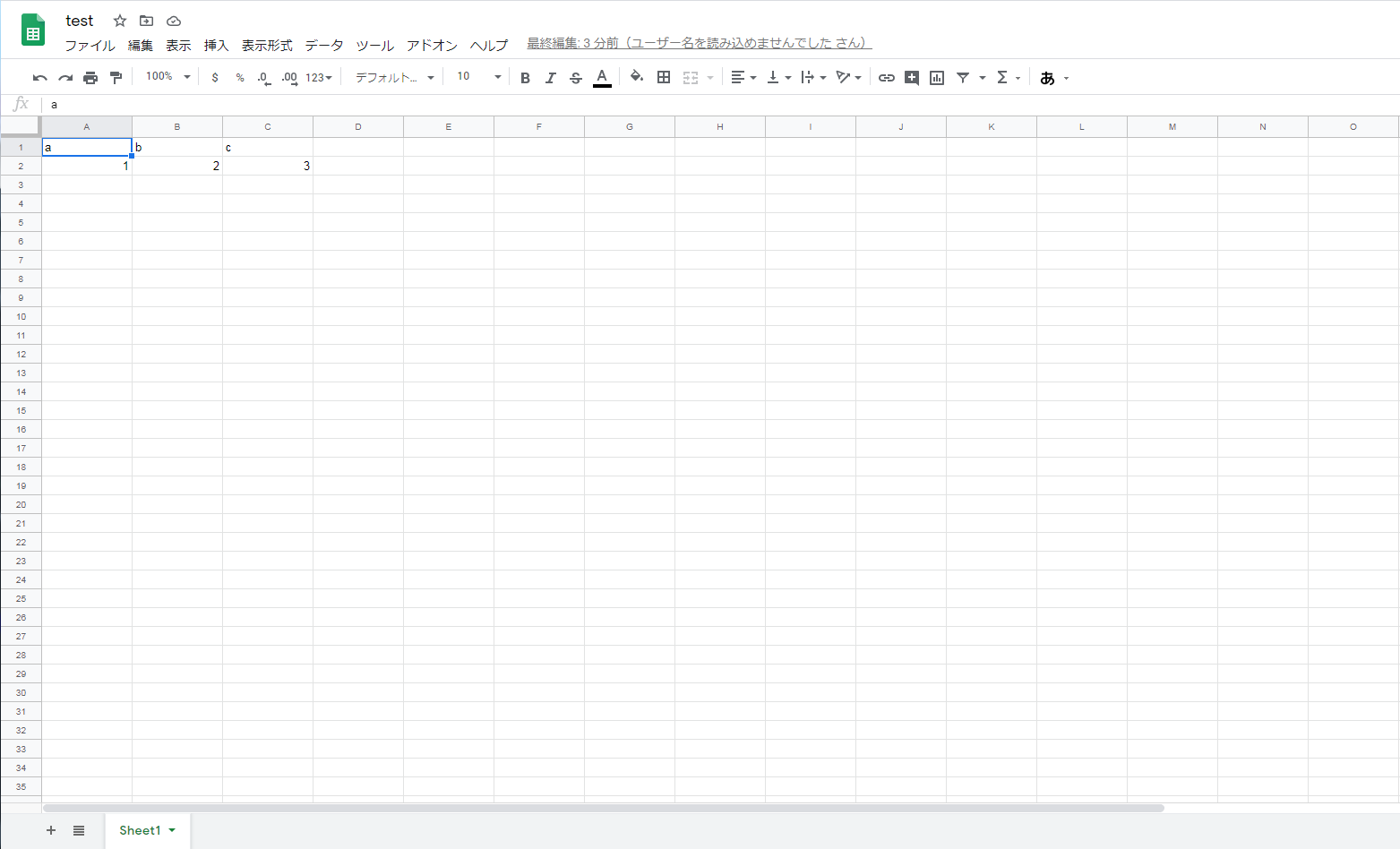Add a new sheet with the plus button

pos(51,830)
